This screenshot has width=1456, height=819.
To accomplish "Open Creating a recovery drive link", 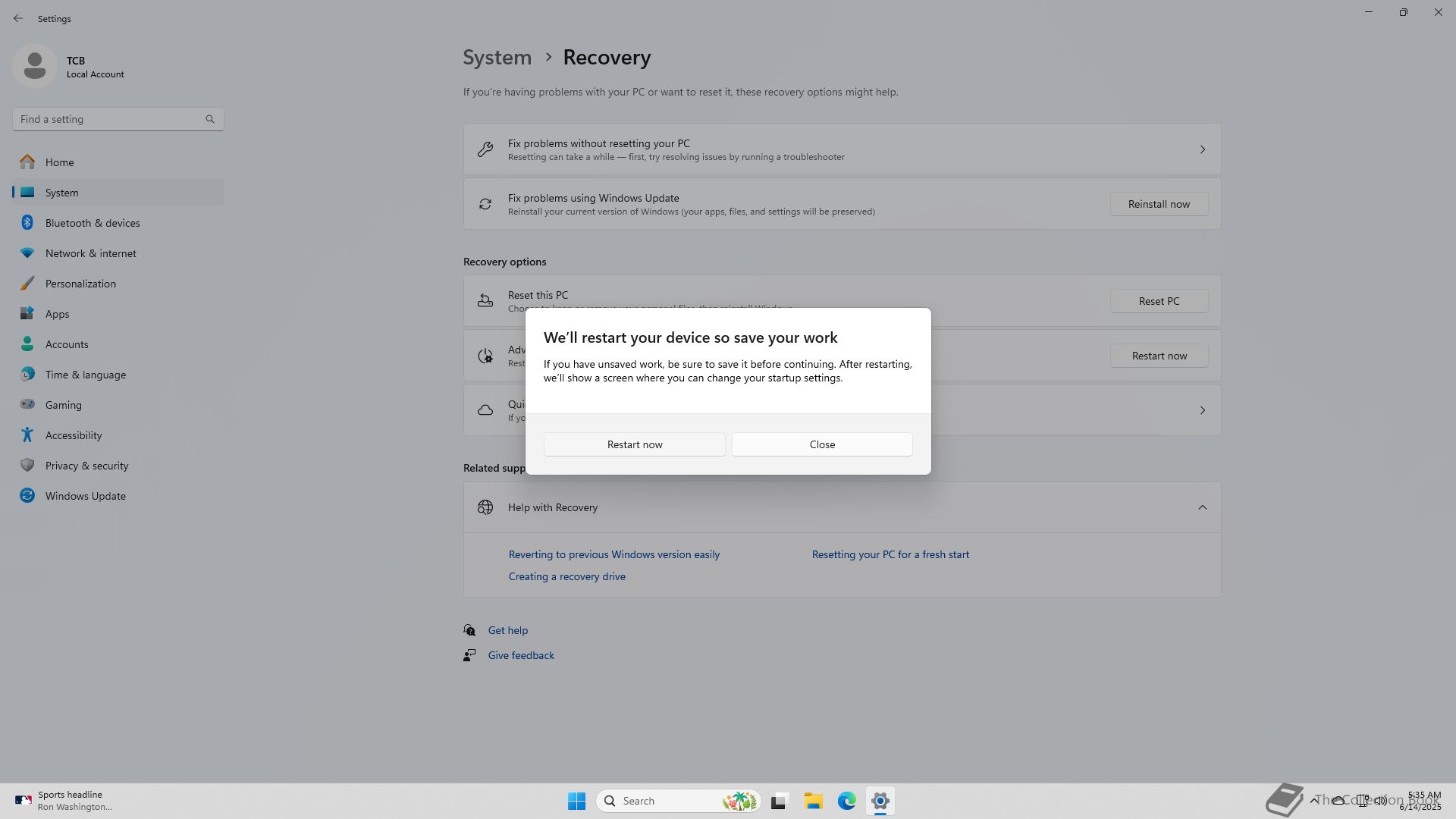I will (x=566, y=576).
